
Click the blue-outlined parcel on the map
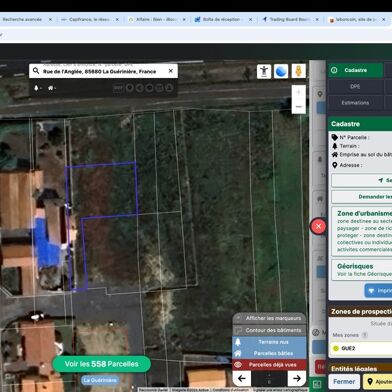click(x=103, y=190)
